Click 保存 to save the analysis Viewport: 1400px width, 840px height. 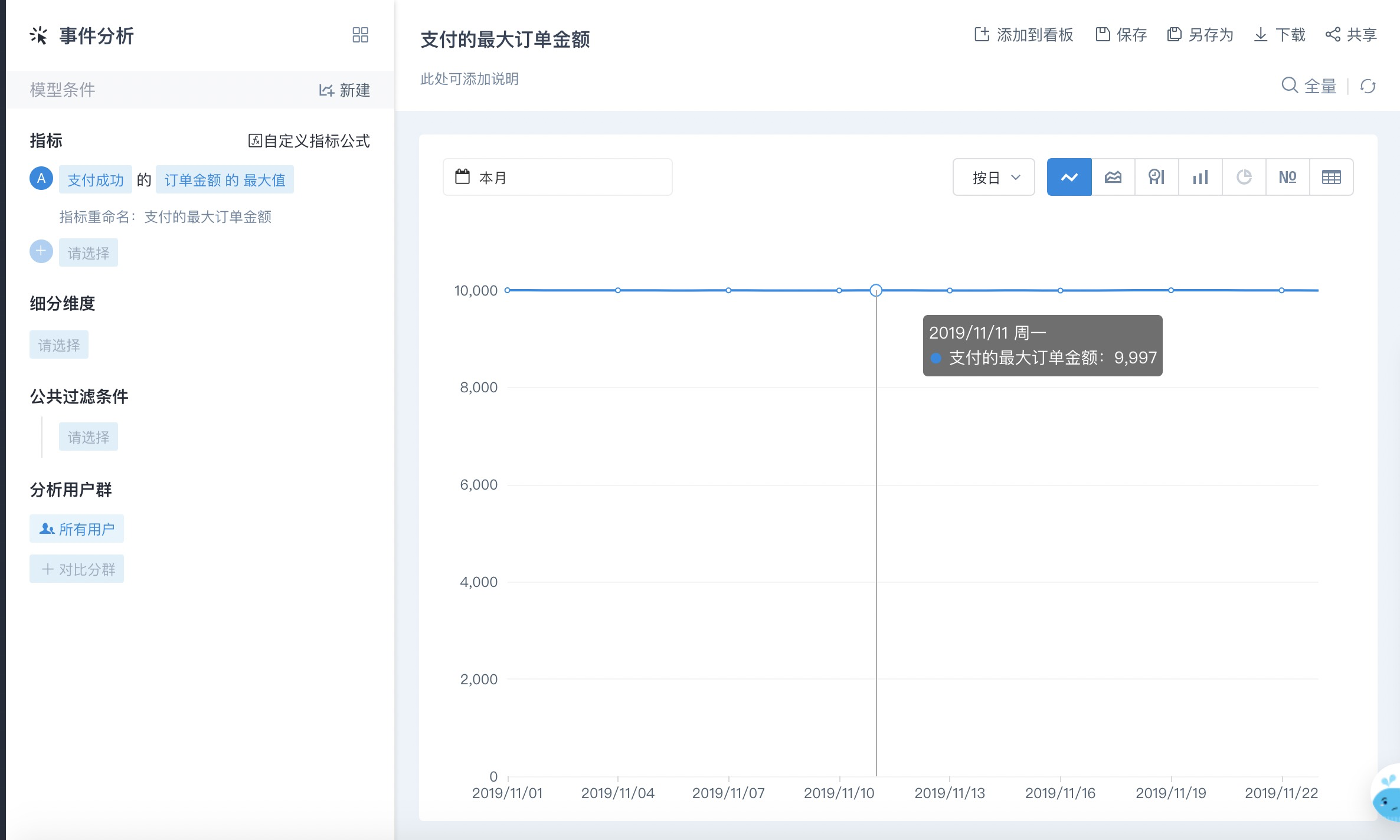(1121, 35)
